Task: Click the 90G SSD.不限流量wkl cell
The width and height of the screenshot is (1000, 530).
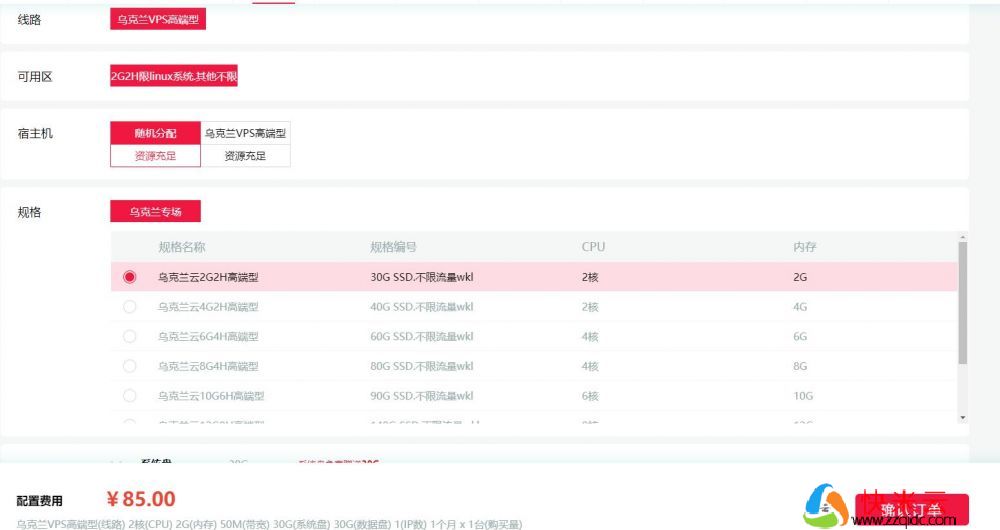Action: 422,395
